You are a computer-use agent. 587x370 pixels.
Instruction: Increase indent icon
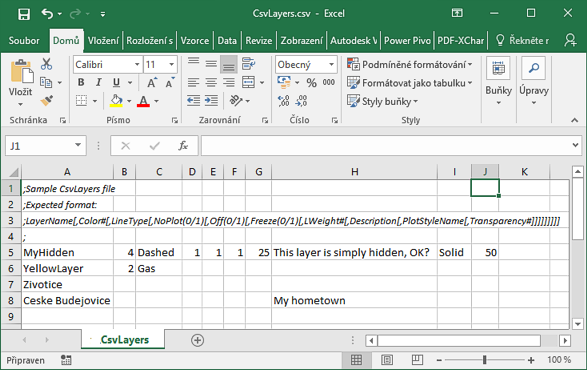pyautogui.click(x=212, y=100)
